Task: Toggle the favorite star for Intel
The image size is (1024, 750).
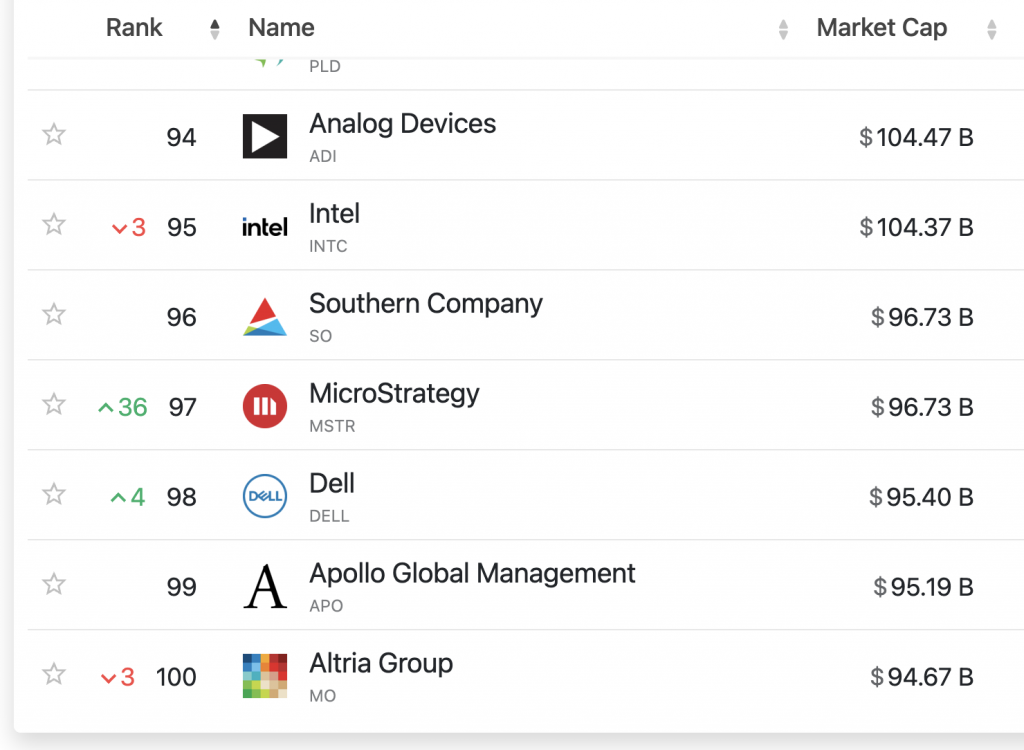Action: pos(54,225)
